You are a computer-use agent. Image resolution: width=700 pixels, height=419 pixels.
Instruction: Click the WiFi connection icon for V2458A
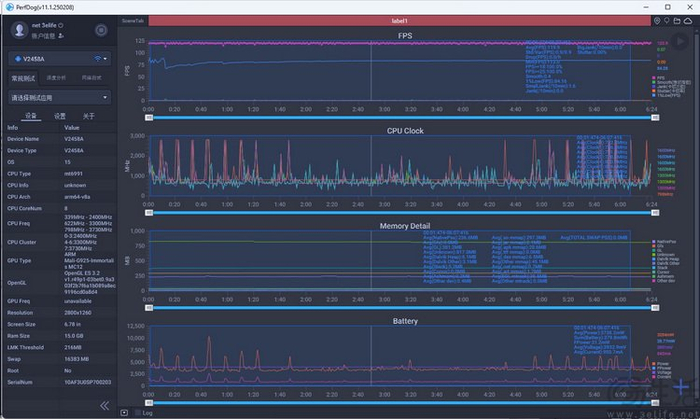point(98,59)
